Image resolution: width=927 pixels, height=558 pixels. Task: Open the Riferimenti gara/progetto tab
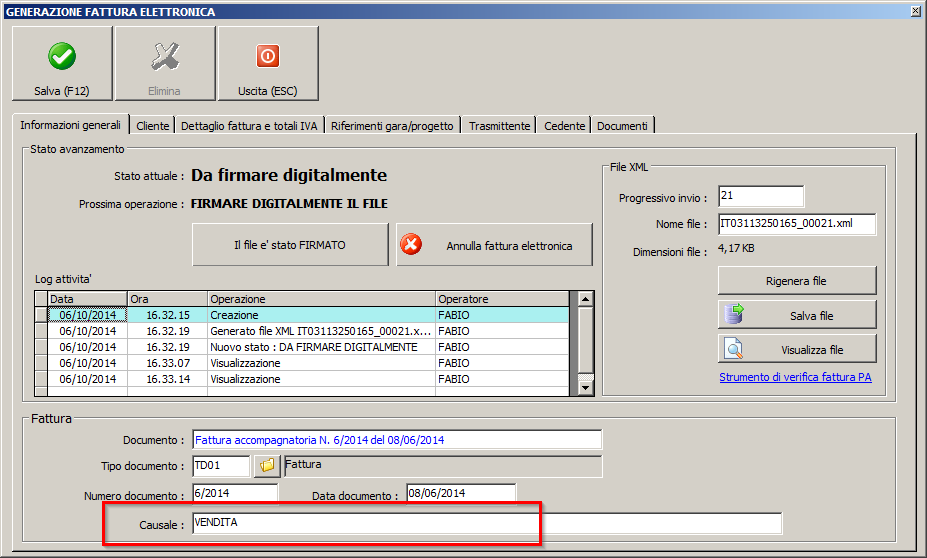coord(392,126)
